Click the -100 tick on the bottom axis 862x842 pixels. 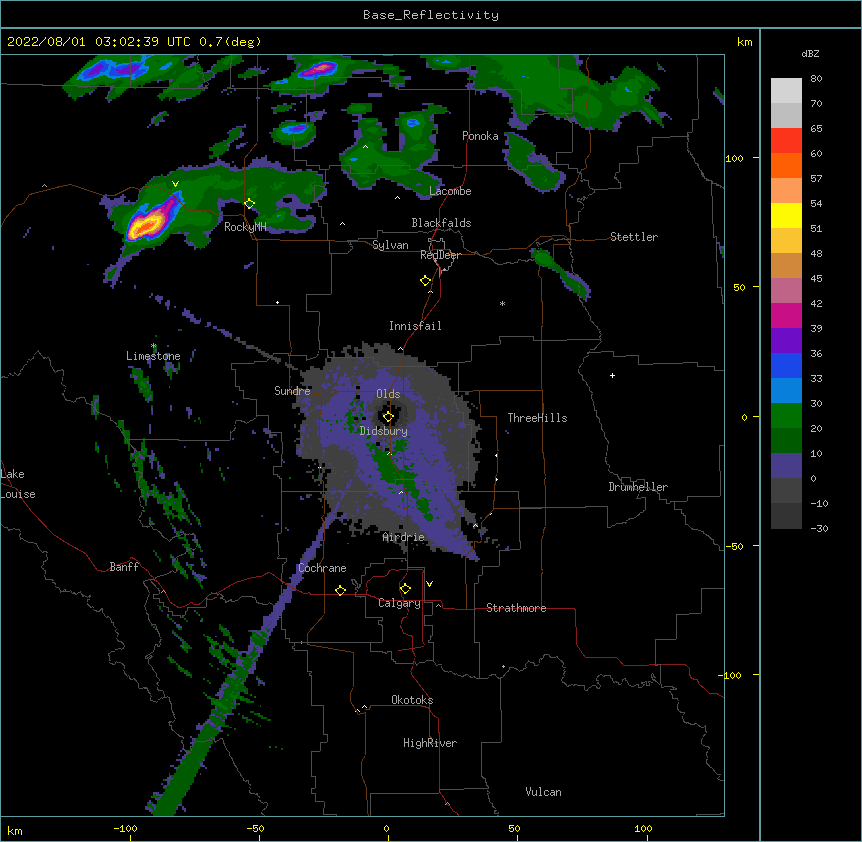(125, 828)
